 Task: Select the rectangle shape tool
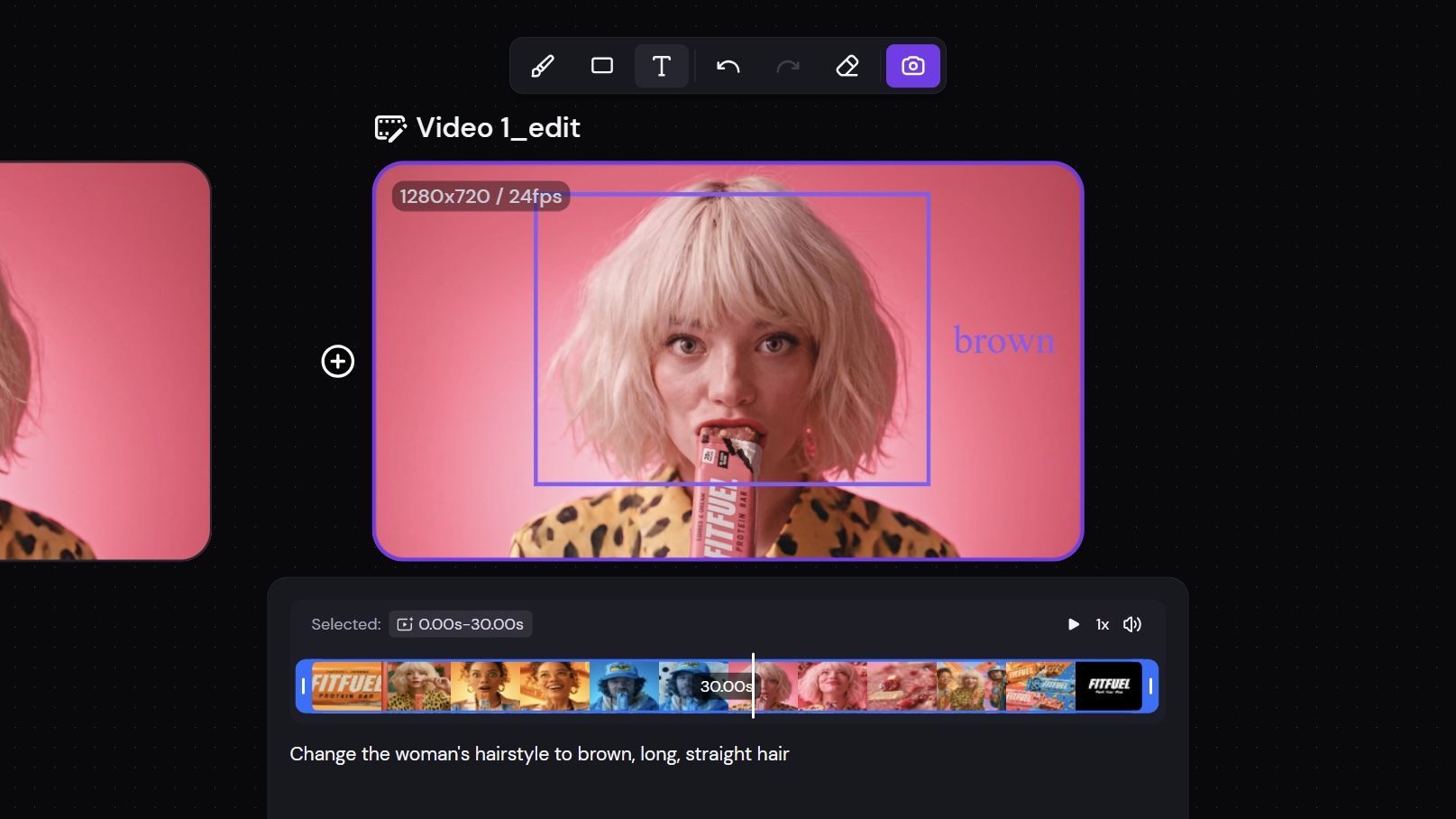(x=602, y=66)
